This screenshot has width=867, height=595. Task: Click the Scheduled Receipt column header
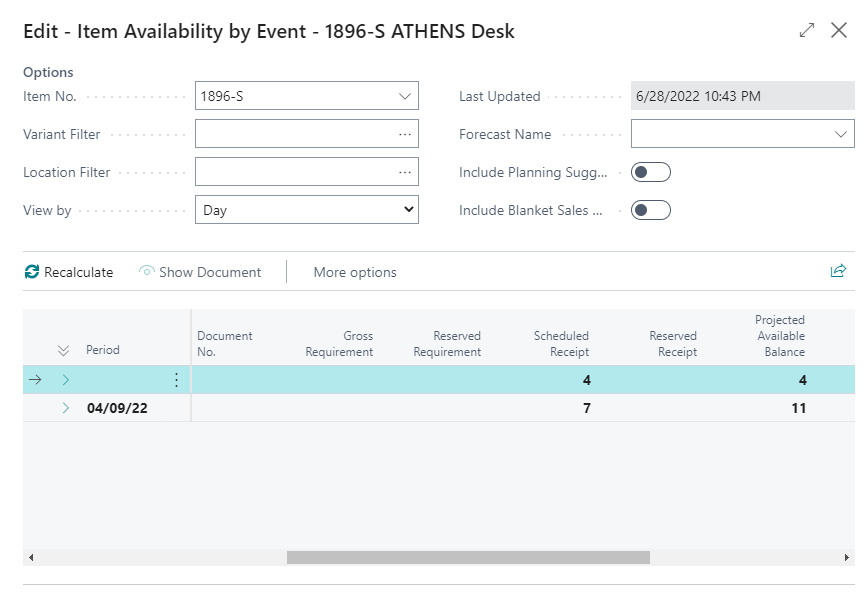click(x=561, y=343)
